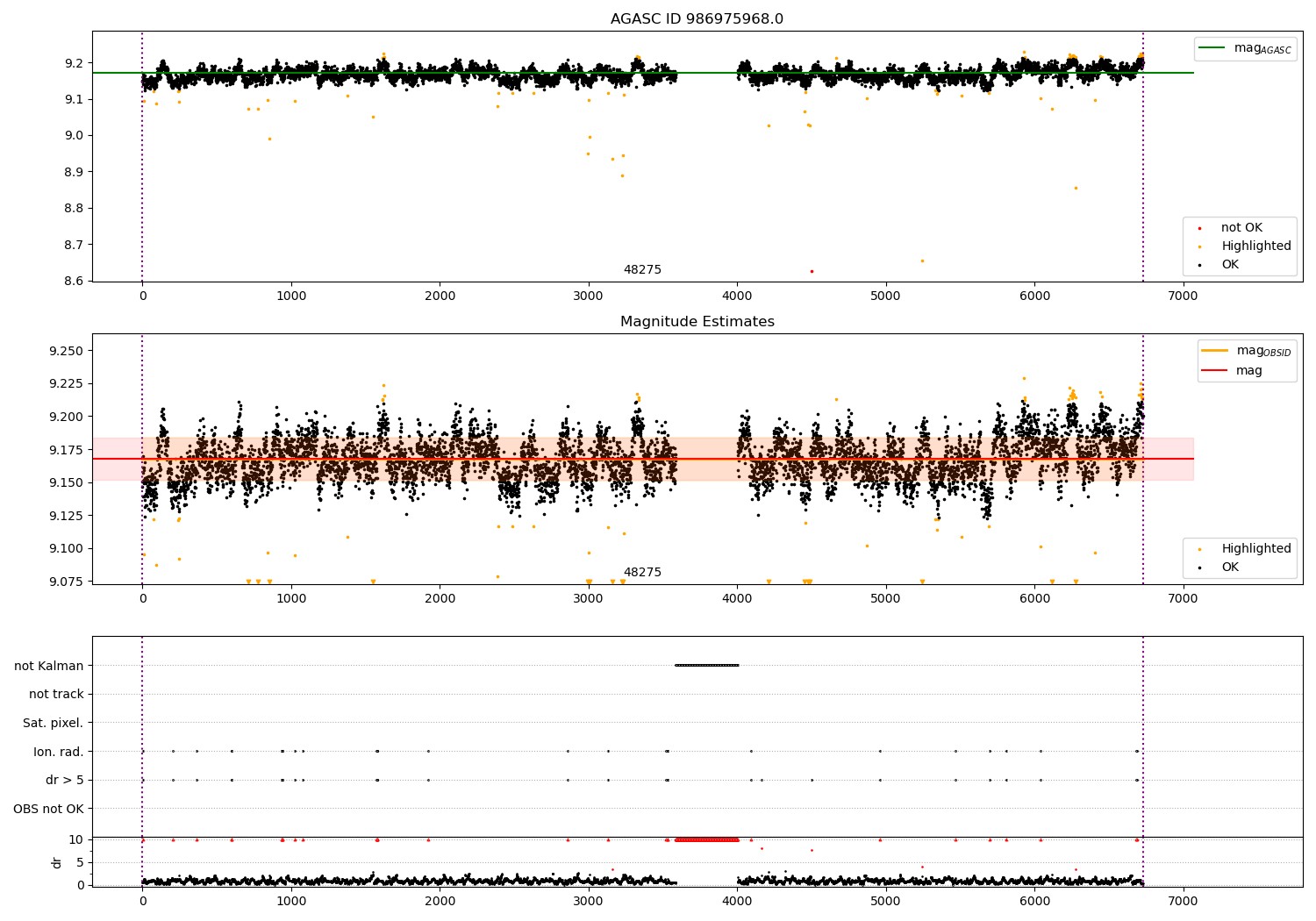Click the '9.100' y-tick label in the middle plot
The height and width of the screenshot is (921, 1316).
68,549
